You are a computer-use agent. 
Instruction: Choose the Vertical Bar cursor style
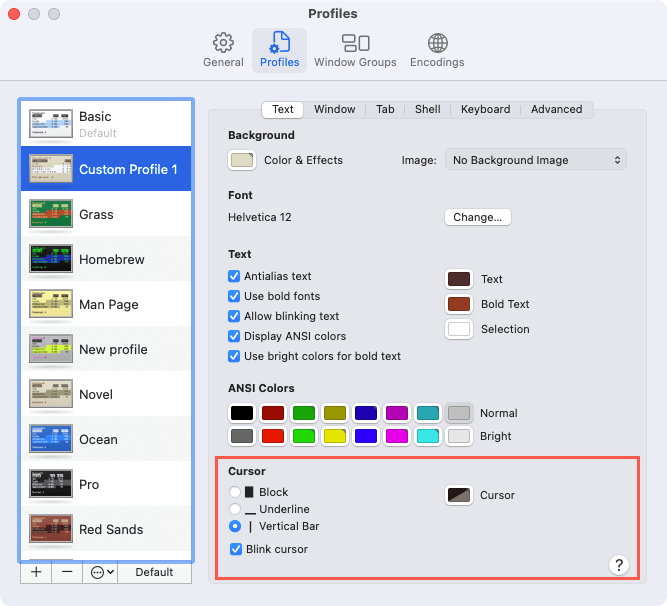(x=235, y=526)
